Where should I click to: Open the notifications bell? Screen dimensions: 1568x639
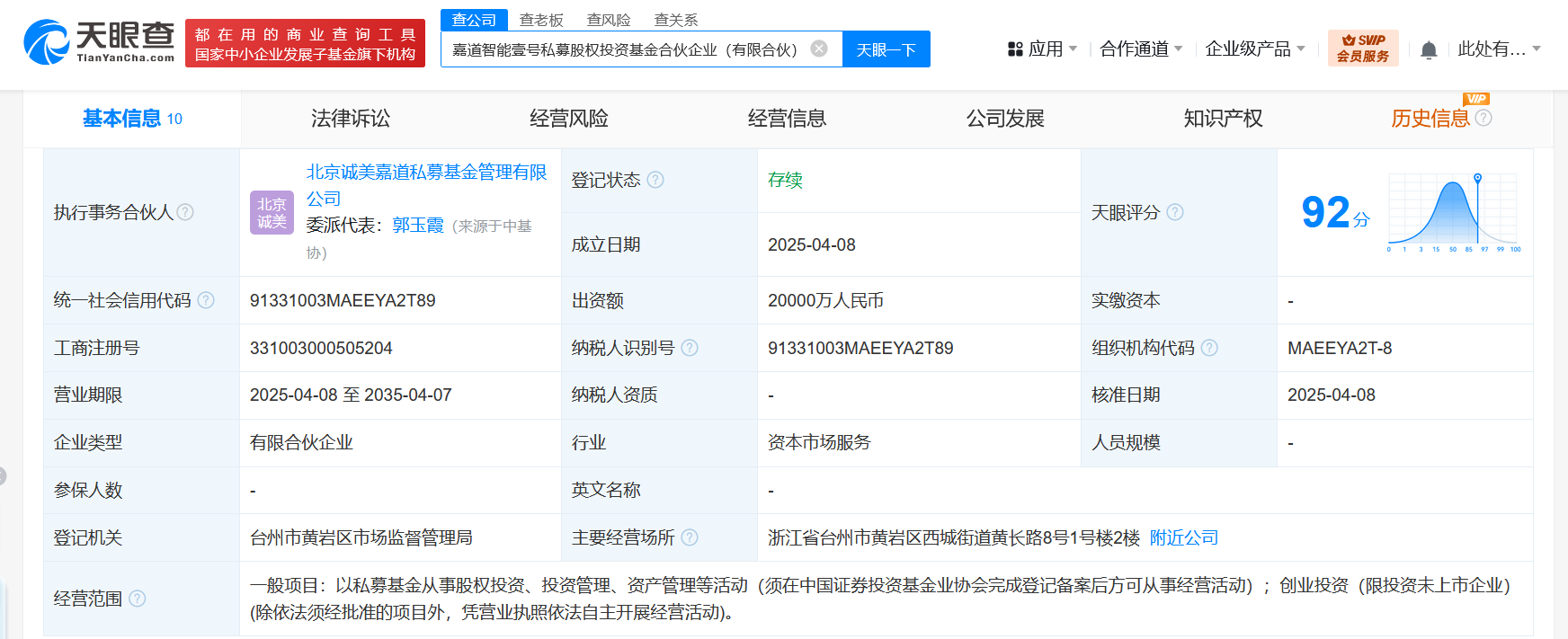tap(1429, 50)
